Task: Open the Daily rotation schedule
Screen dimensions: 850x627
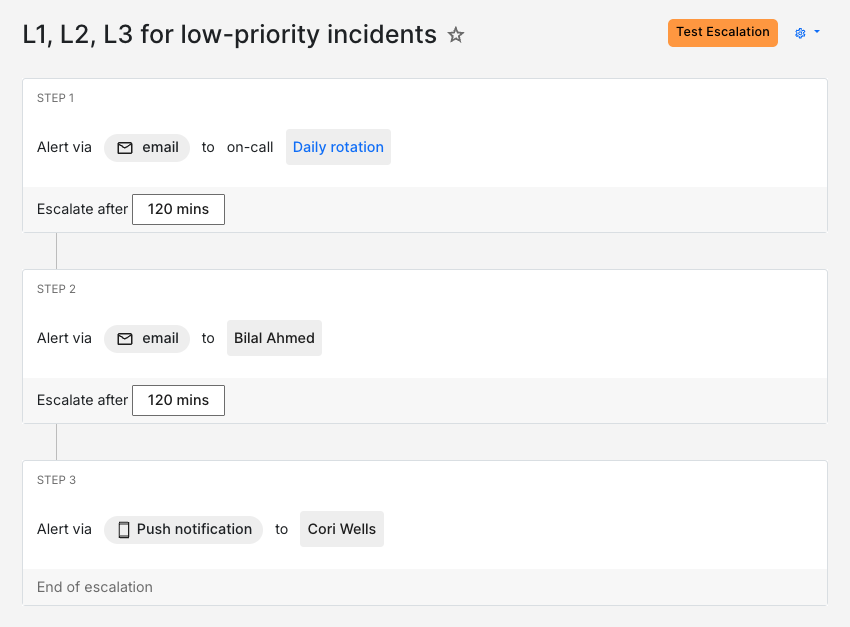Action: (x=338, y=146)
